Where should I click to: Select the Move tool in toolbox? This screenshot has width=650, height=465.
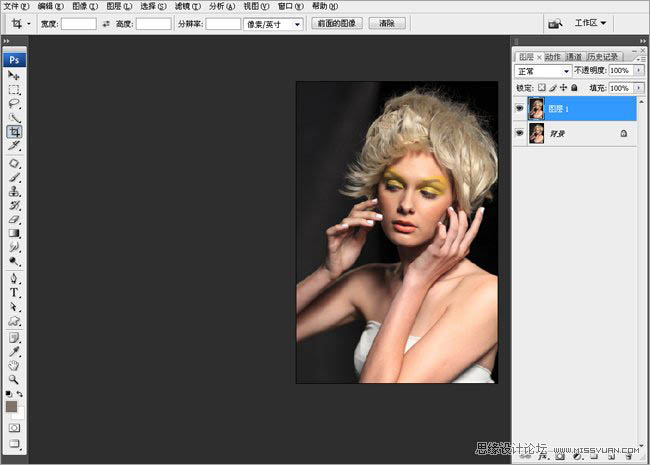pos(14,75)
